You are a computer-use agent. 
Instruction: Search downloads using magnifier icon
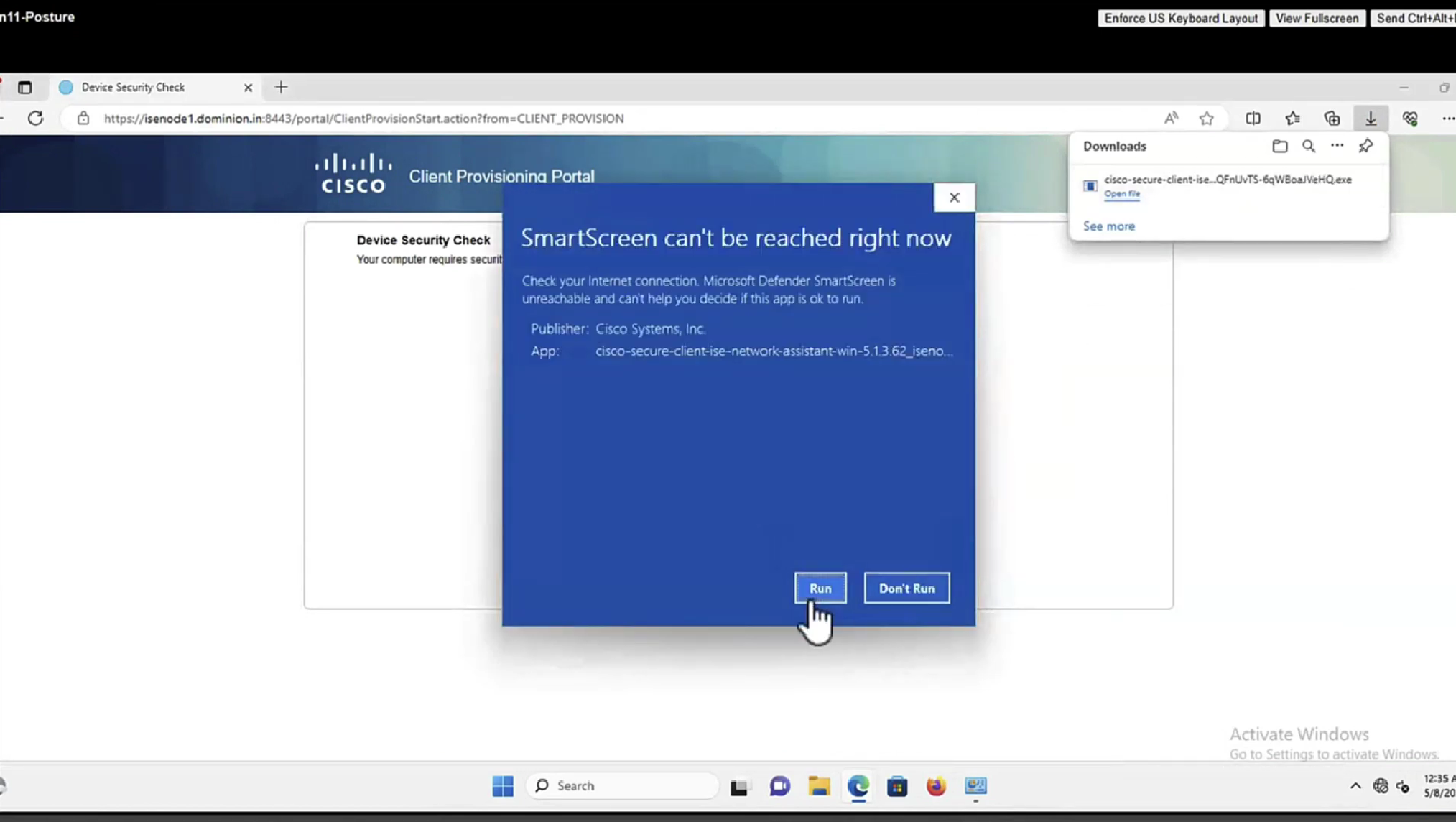1309,146
